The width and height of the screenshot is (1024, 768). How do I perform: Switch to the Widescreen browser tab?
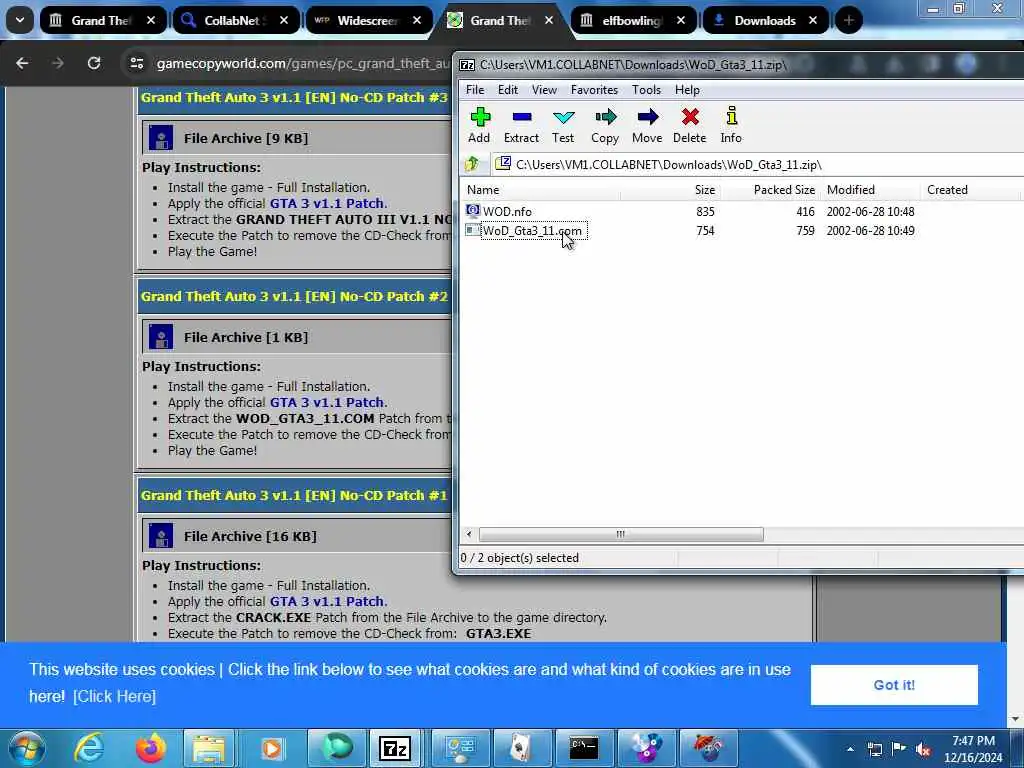[x=368, y=20]
